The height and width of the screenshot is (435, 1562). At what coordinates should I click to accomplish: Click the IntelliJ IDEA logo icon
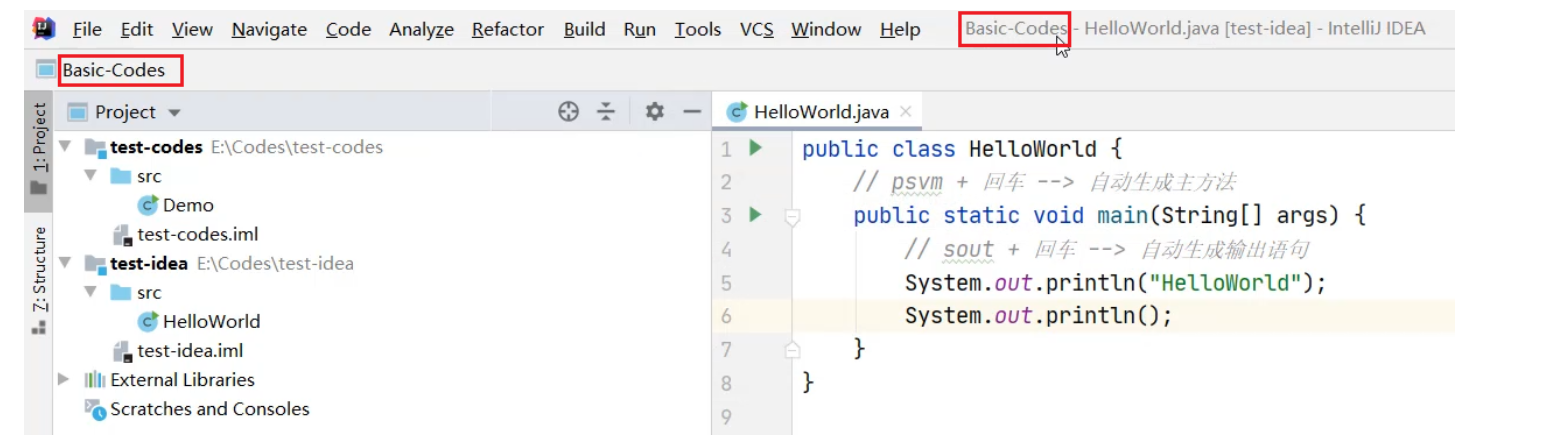(42, 29)
